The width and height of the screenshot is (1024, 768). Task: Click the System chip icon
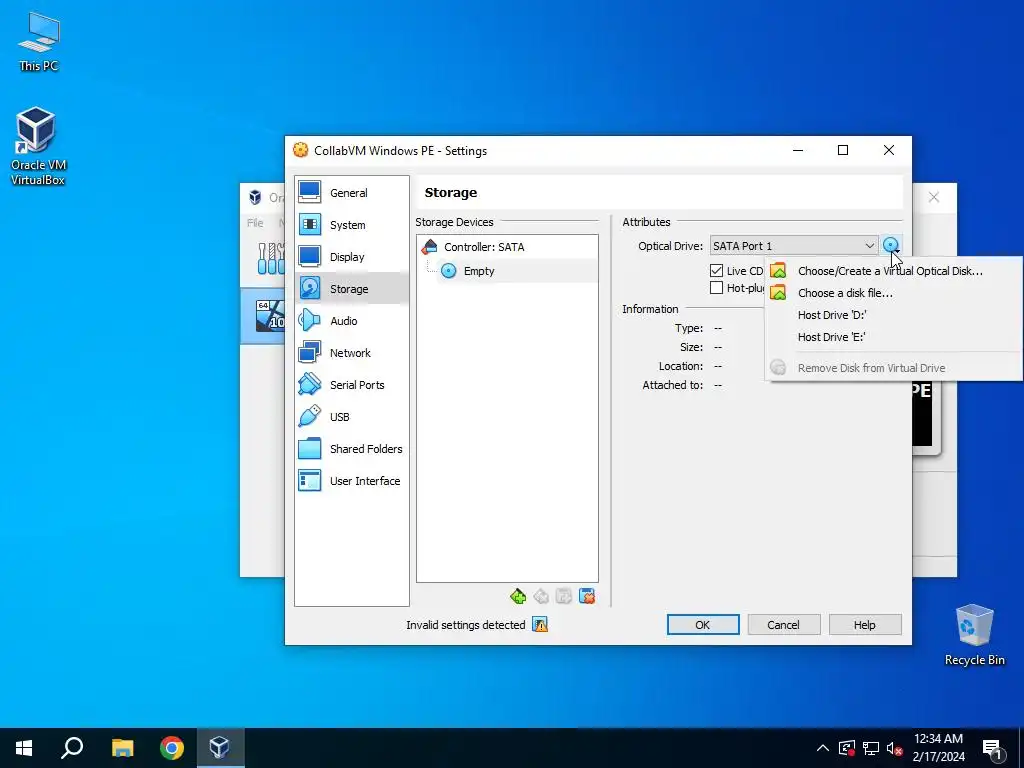pyautogui.click(x=310, y=224)
